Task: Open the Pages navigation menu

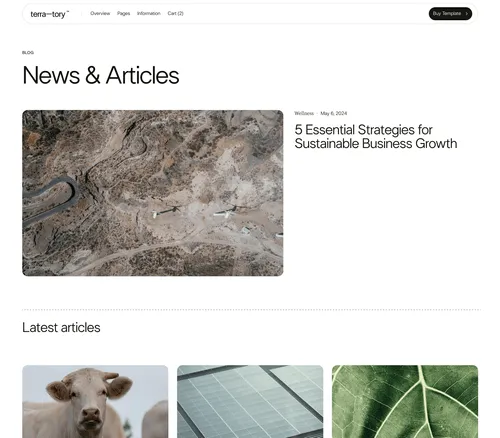Action: point(123,13)
